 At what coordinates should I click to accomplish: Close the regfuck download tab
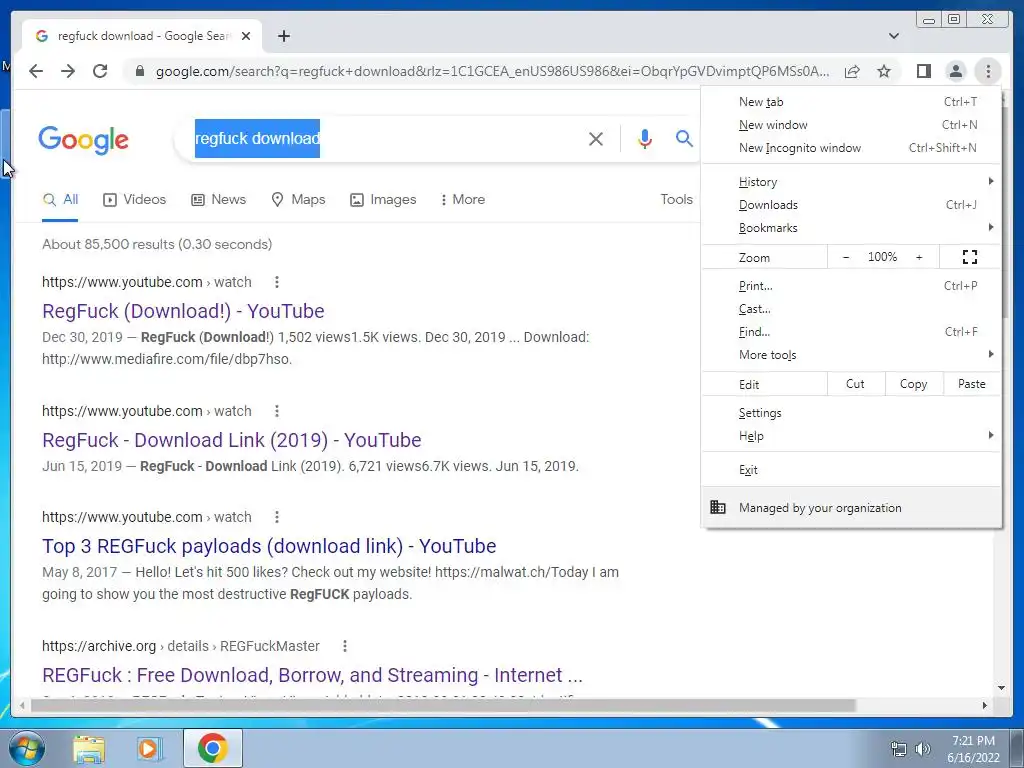coord(246,36)
